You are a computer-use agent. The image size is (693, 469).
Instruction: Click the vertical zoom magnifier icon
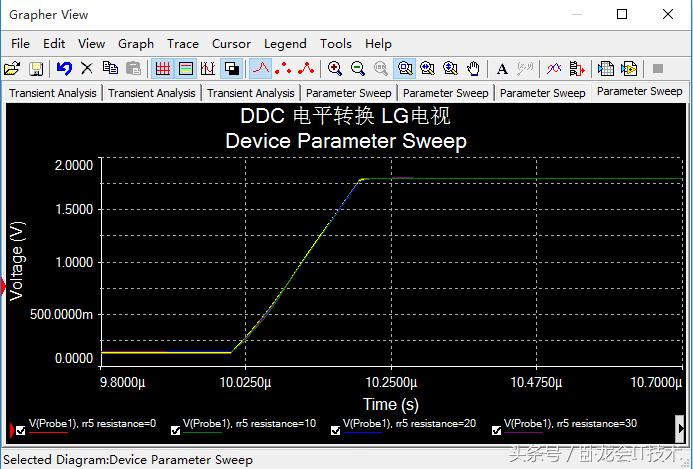coord(450,69)
